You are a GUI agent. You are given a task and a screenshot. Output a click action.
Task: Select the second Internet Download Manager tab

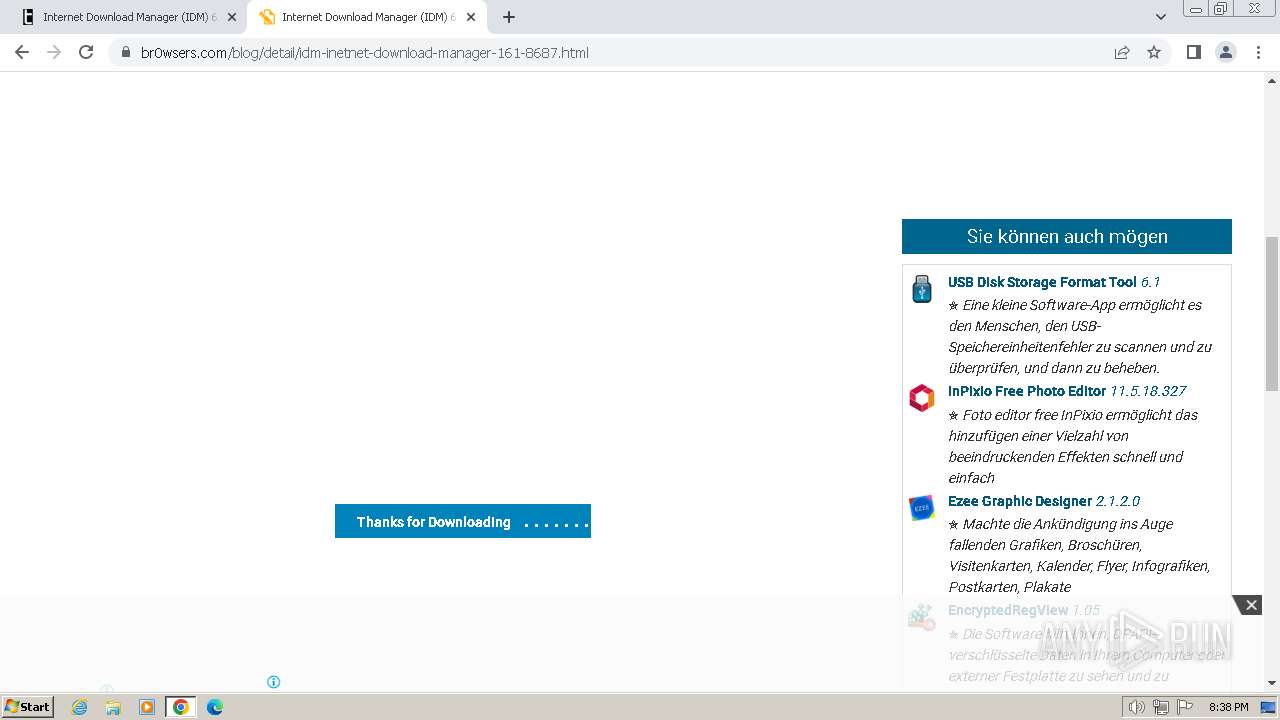(x=366, y=17)
